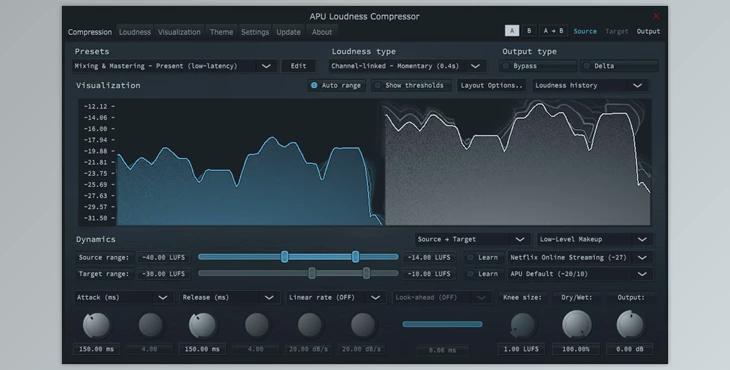
Task: Click the 1.00 LUFS knee size value
Action: (x=522, y=349)
